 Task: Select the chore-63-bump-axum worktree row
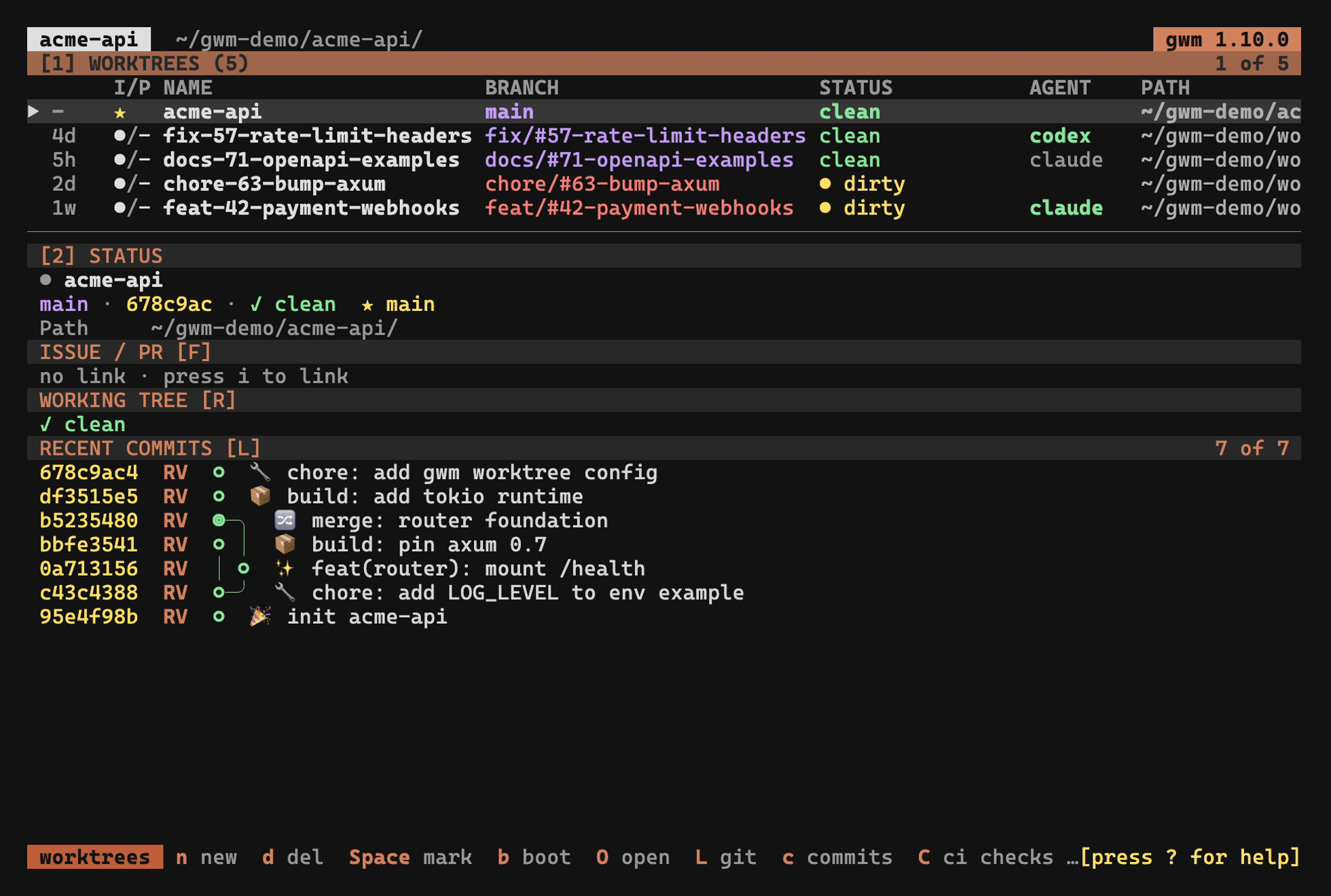(664, 184)
